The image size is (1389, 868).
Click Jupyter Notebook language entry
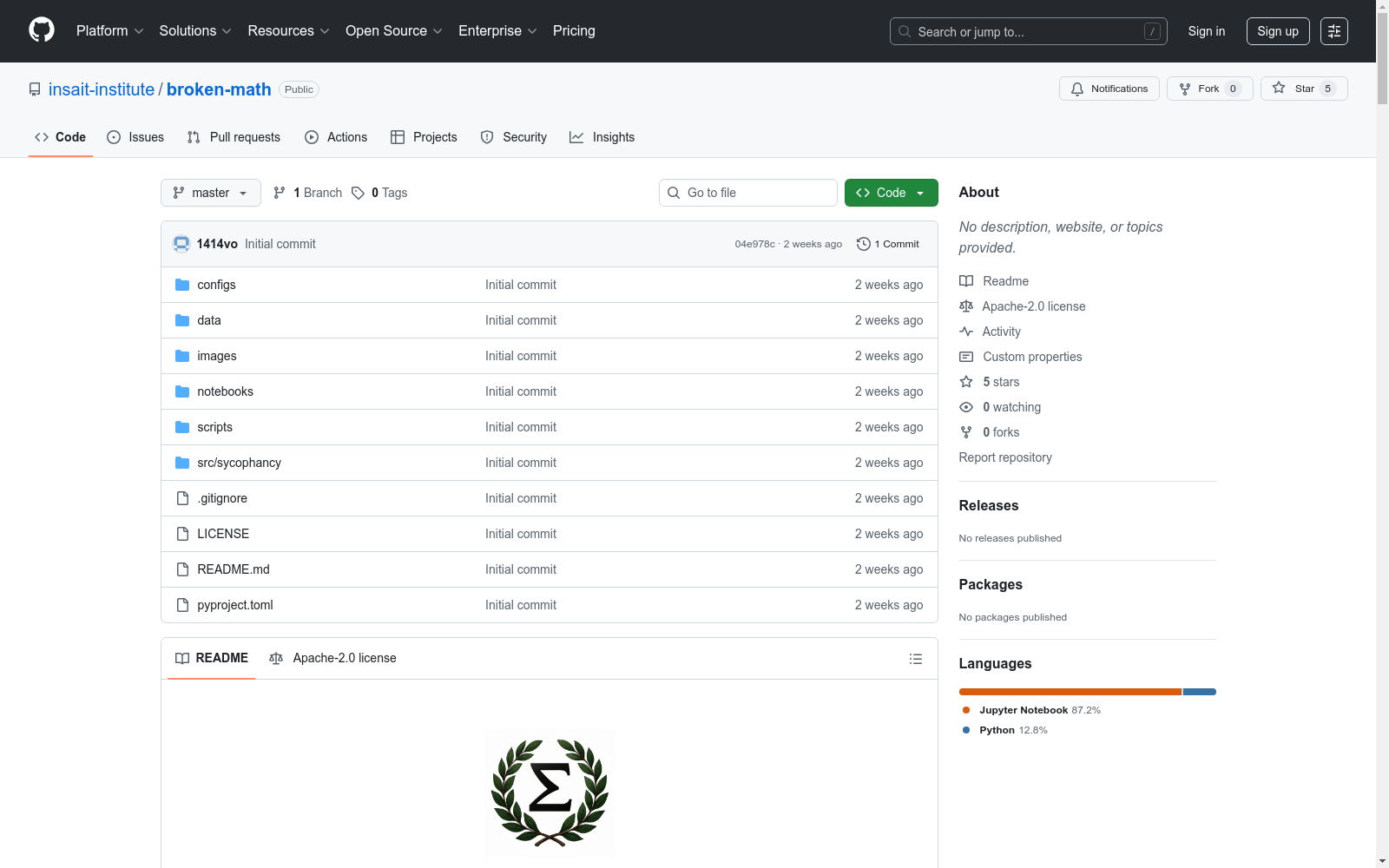pyautogui.click(x=1031, y=710)
